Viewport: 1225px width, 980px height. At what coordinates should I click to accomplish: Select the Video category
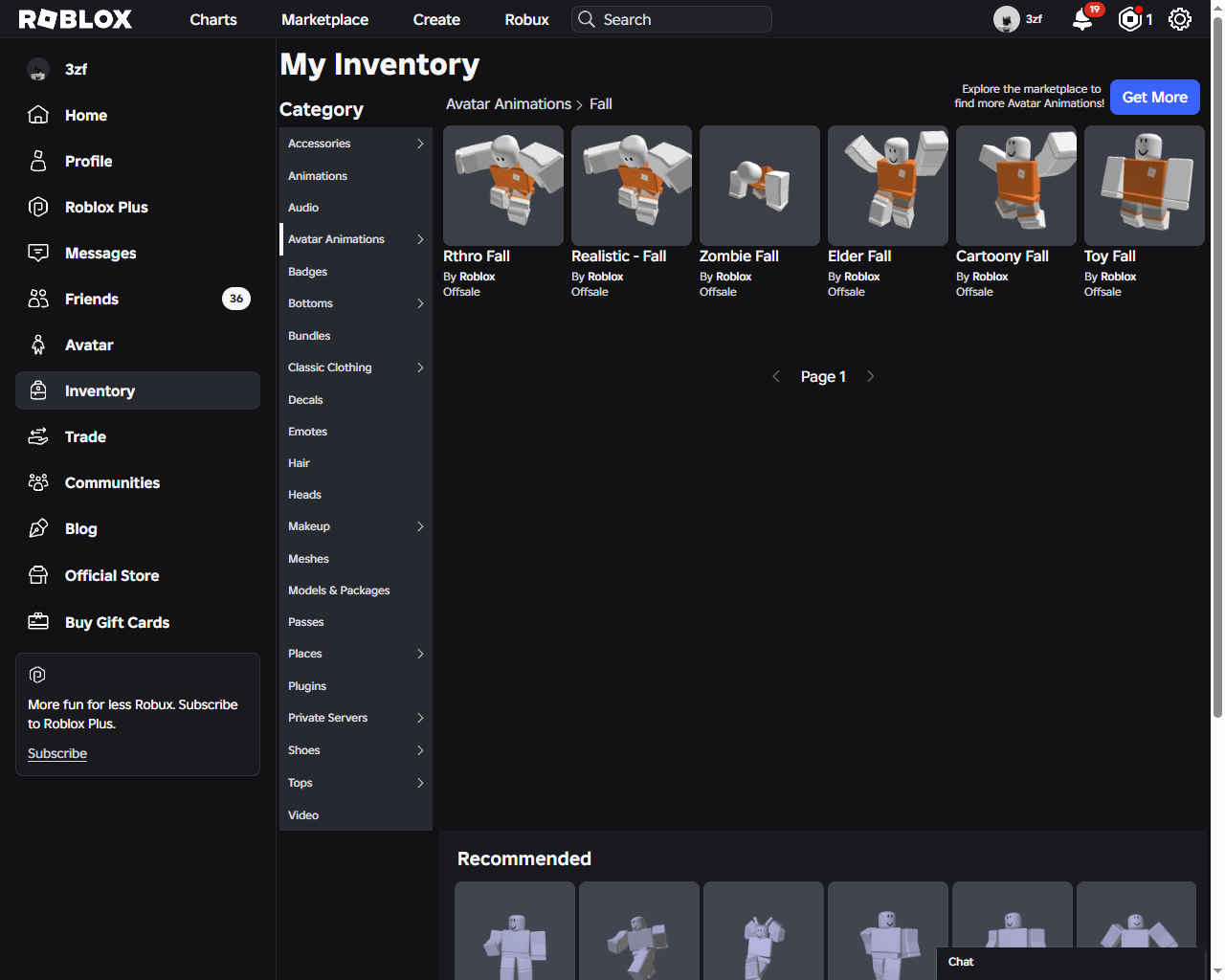point(356,815)
